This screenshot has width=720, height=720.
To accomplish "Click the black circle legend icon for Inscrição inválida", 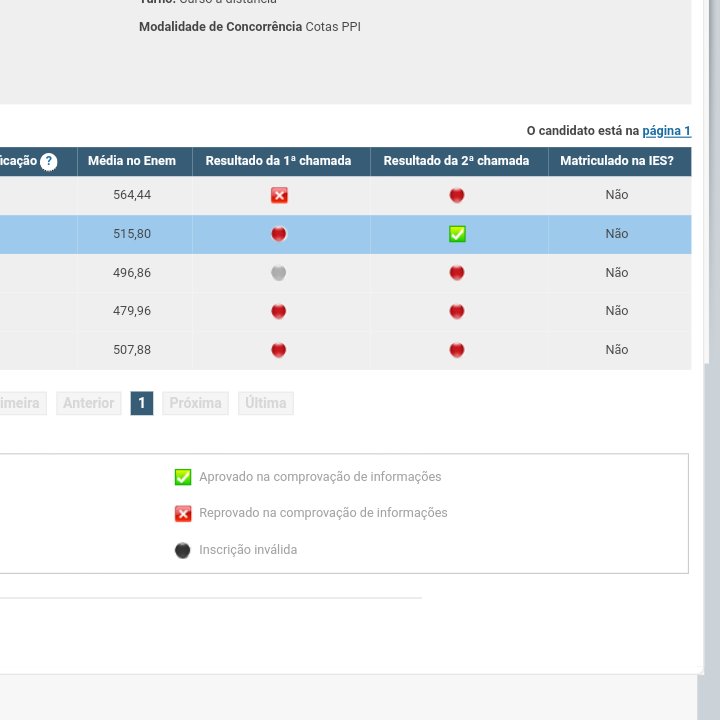I will click(x=183, y=550).
